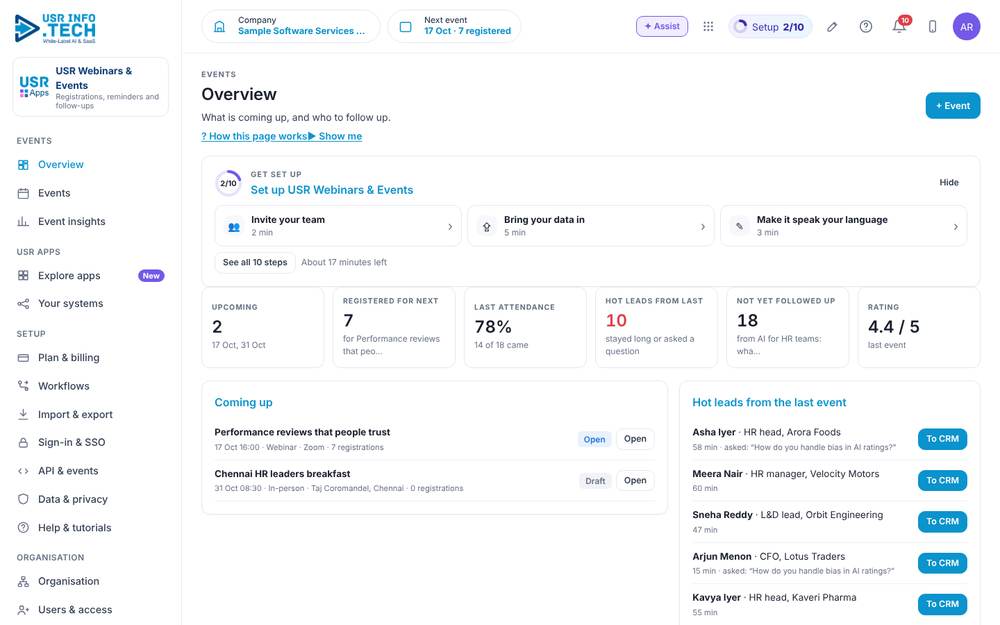Click Set up USR Webinars & Events link
Viewport: 1000px width, 625px height.
(x=332, y=190)
